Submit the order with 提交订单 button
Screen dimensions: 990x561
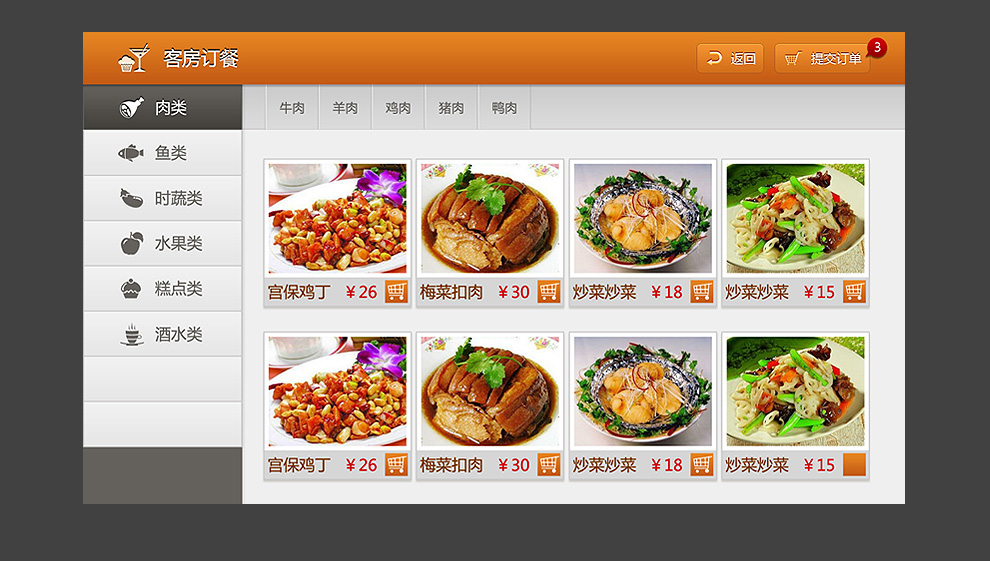click(x=822, y=59)
